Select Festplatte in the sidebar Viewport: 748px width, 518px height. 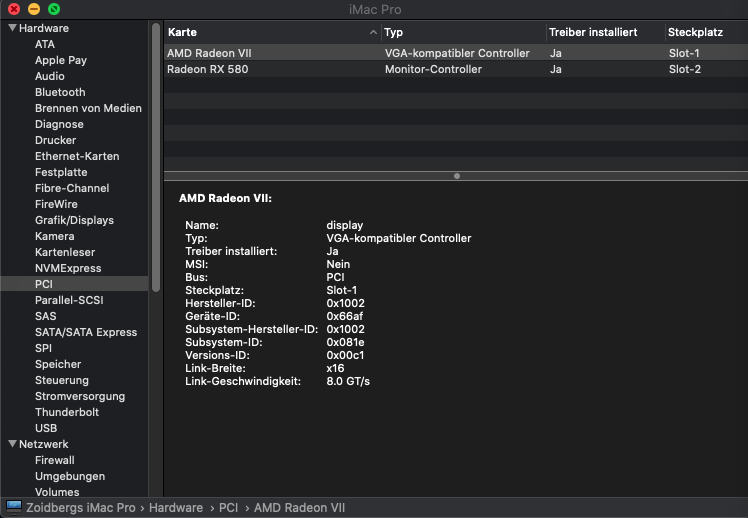pos(61,172)
